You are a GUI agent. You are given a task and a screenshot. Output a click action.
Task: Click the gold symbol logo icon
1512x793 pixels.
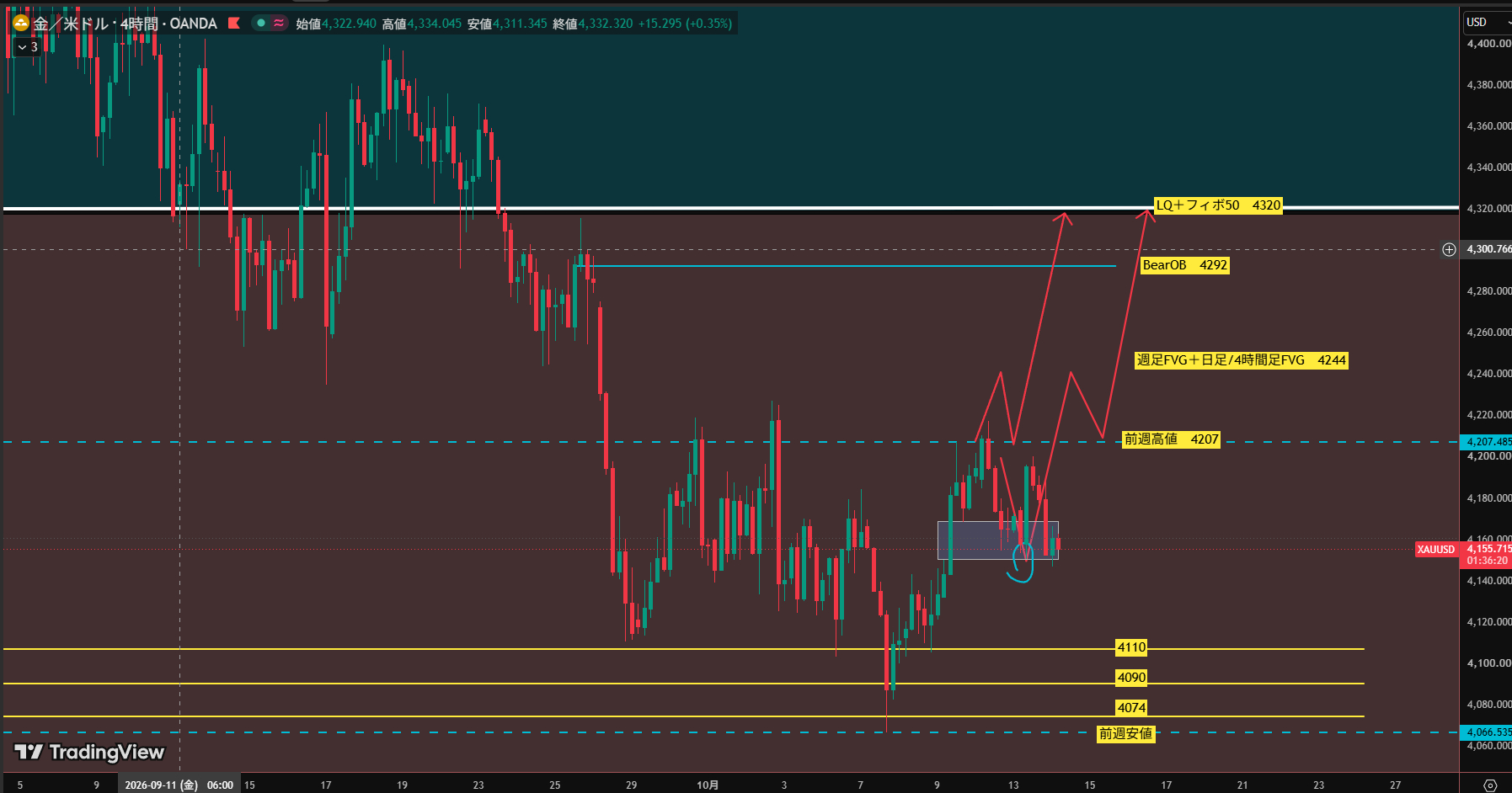tap(21, 24)
